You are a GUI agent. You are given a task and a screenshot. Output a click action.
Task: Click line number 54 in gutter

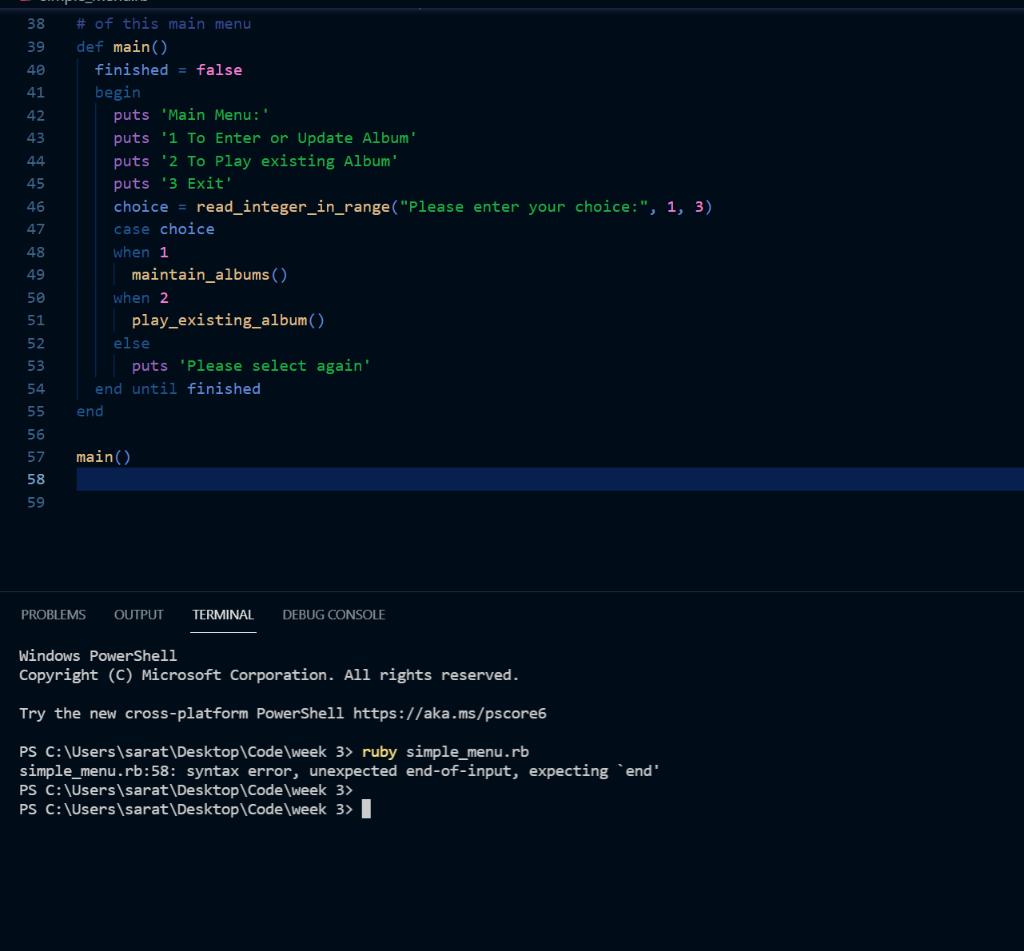[36, 389]
